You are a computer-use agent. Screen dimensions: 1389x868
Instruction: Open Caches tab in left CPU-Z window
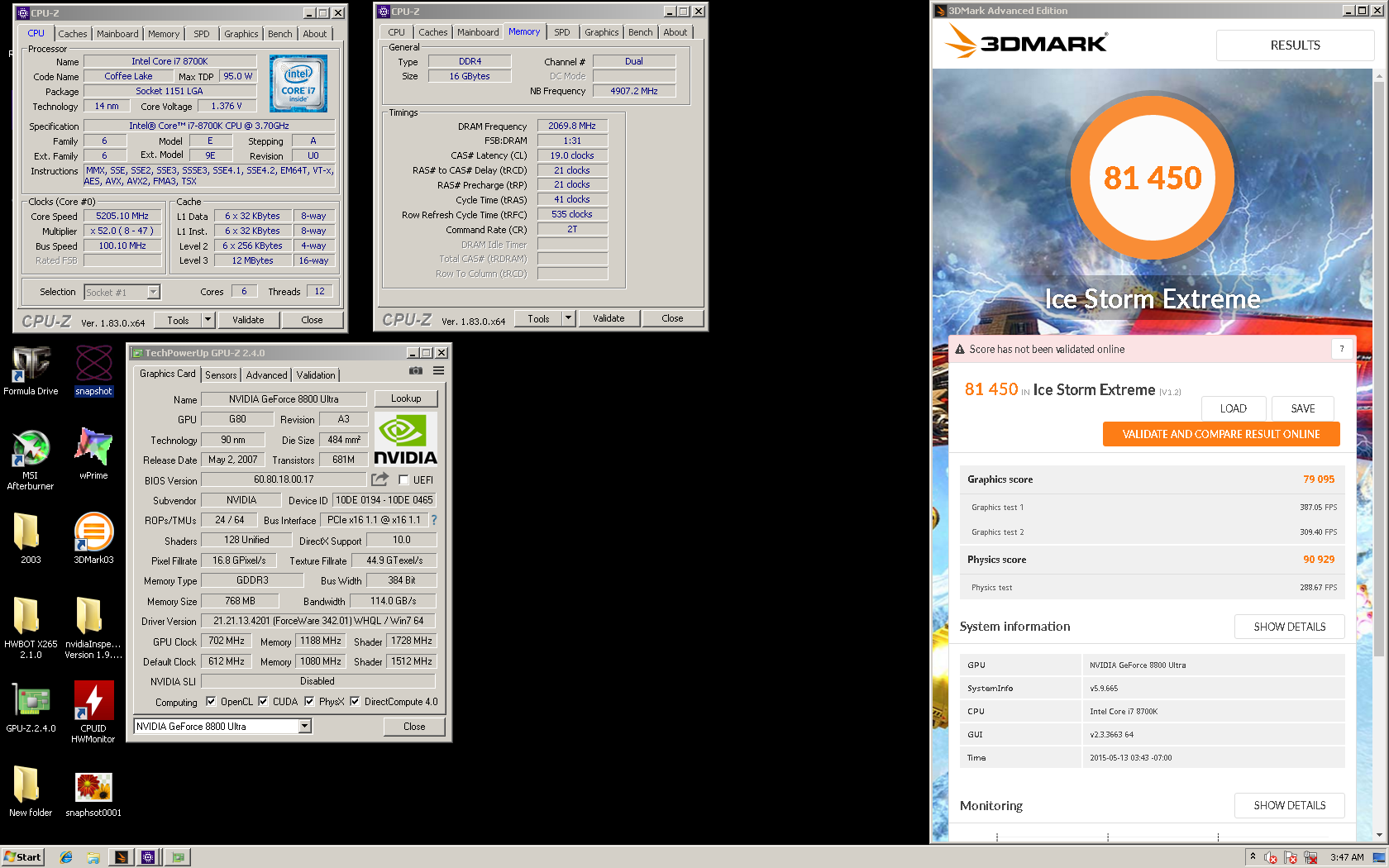pos(72,34)
